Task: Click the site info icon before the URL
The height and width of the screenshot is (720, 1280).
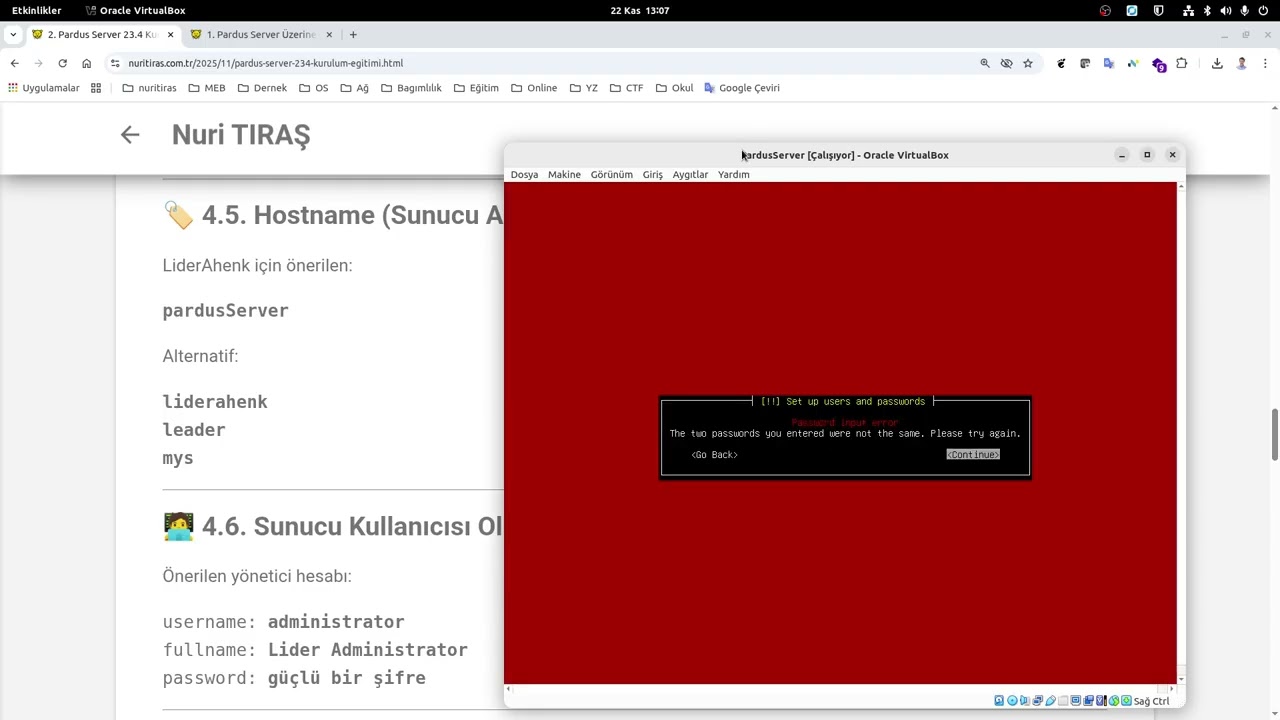Action: (115, 63)
